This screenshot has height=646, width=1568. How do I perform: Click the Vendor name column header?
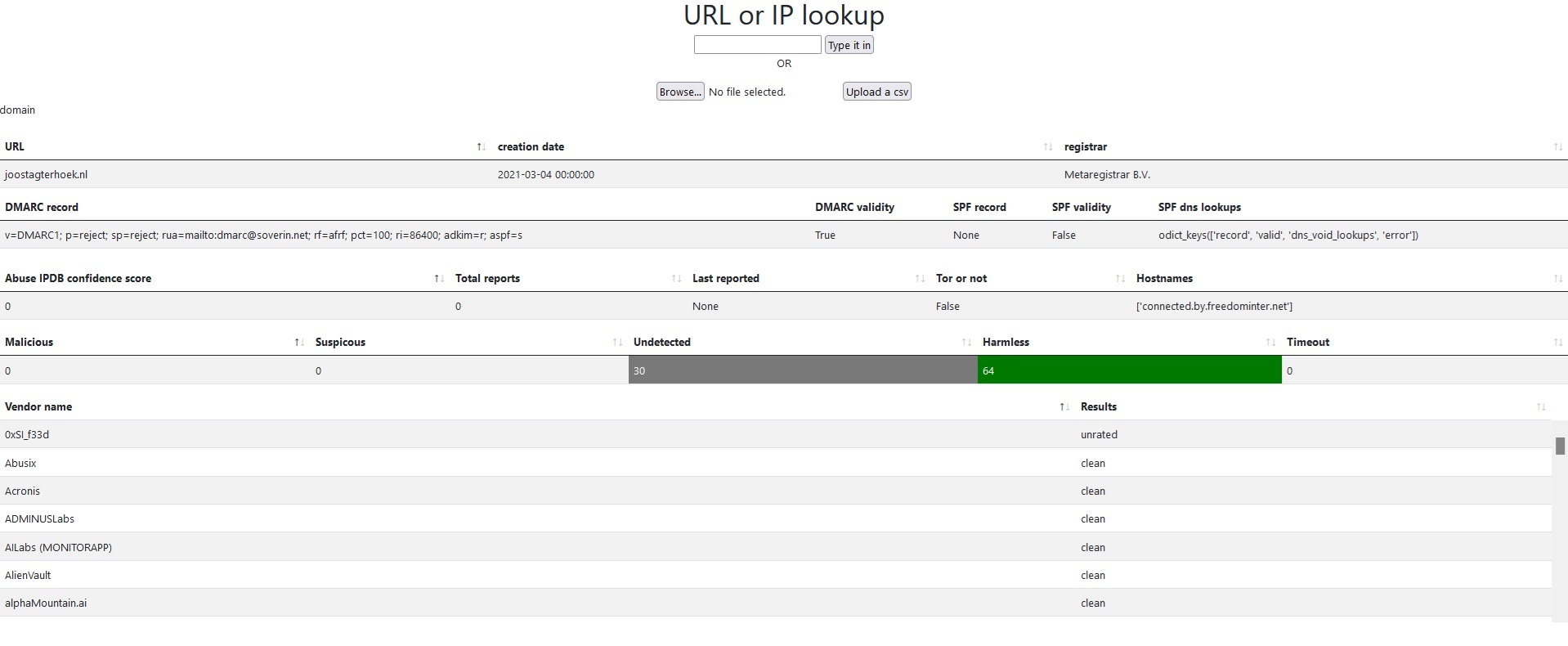[38, 407]
